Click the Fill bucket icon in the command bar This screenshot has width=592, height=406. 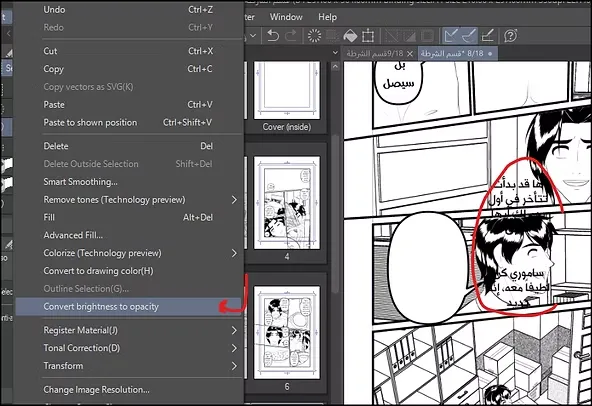coord(350,36)
